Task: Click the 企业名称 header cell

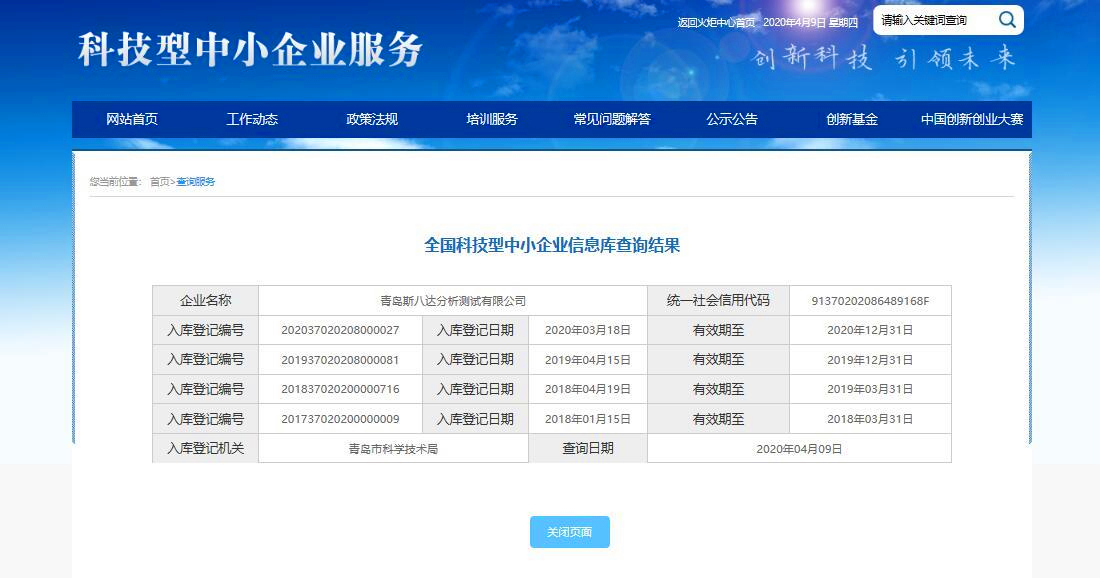Action: coord(206,300)
